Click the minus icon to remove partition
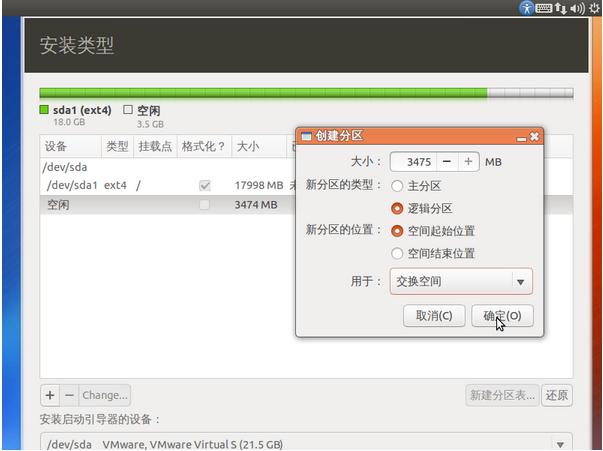The height and width of the screenshot is (451, 603). 69,395
